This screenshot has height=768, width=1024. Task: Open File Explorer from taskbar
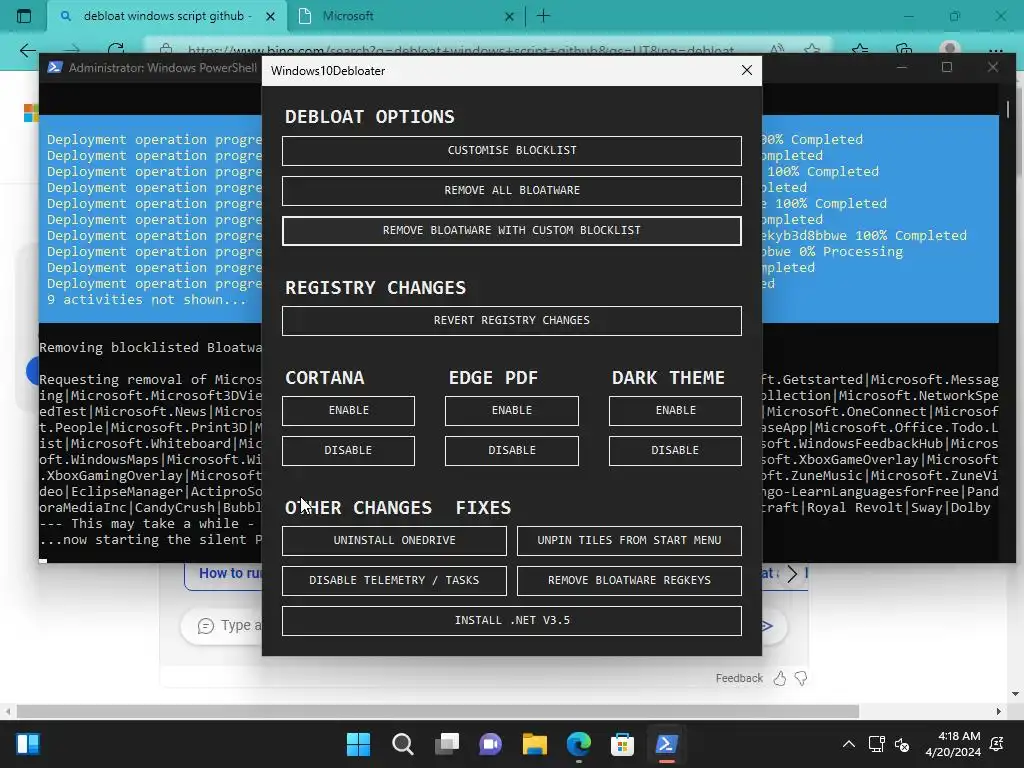click(534, 744)
